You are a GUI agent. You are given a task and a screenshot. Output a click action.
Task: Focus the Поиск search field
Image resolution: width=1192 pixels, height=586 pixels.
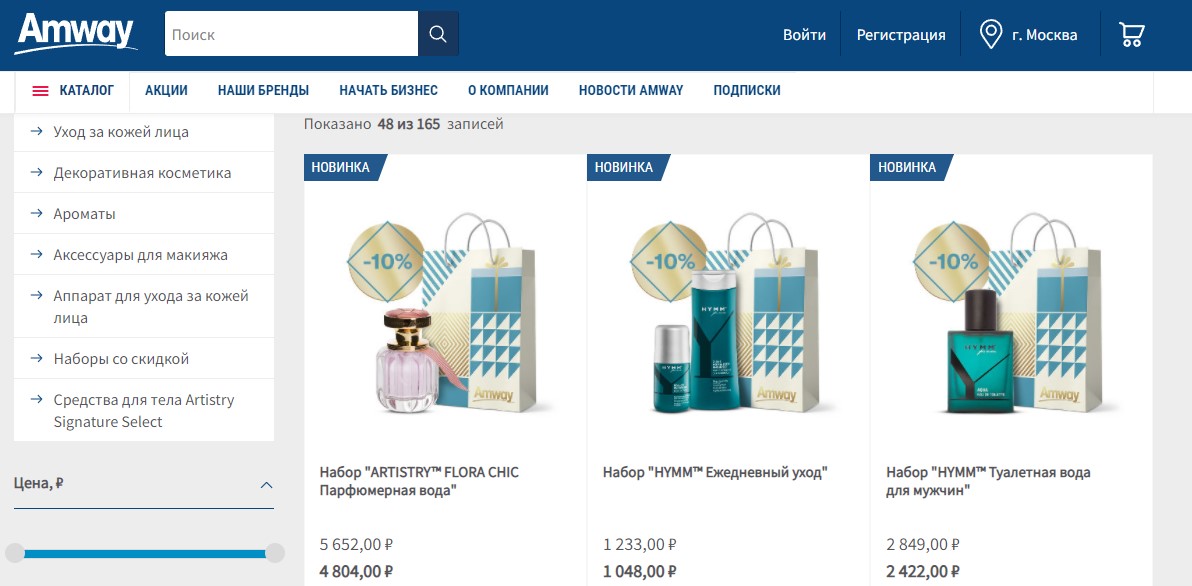point(291,33)
